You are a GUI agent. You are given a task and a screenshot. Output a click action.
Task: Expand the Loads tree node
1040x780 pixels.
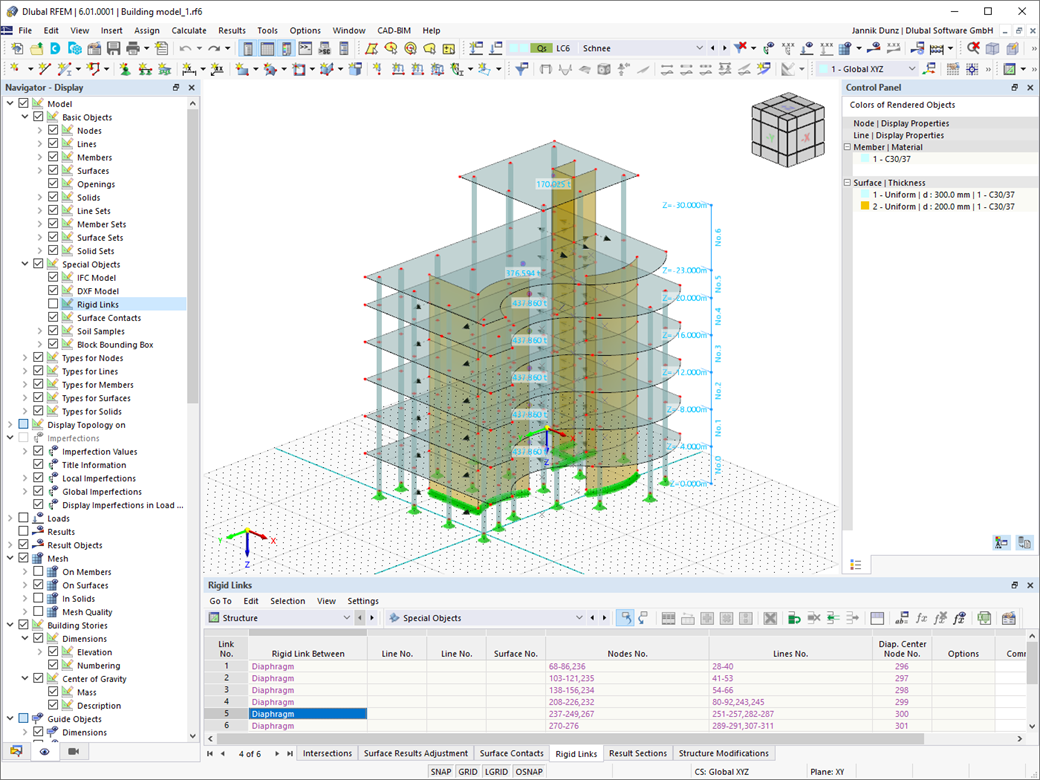[10, 518]
